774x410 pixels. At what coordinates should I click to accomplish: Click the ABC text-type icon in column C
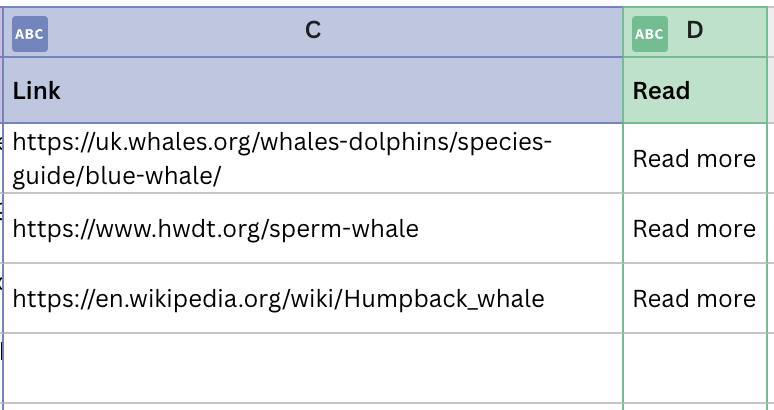(30, 34)
